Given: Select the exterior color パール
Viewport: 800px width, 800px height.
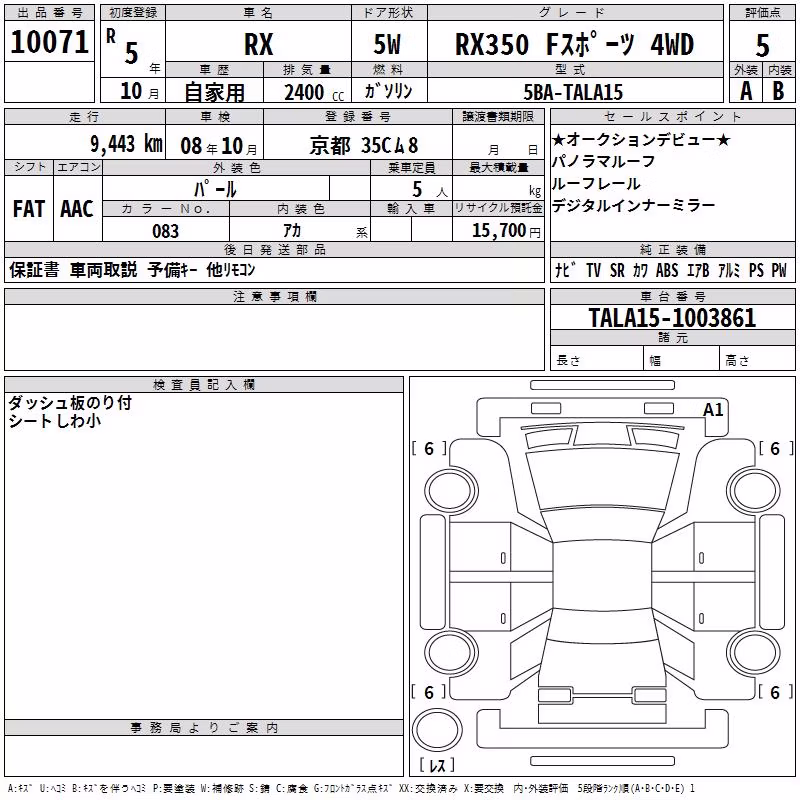Looking at the screenshot, I should (215, 189).
